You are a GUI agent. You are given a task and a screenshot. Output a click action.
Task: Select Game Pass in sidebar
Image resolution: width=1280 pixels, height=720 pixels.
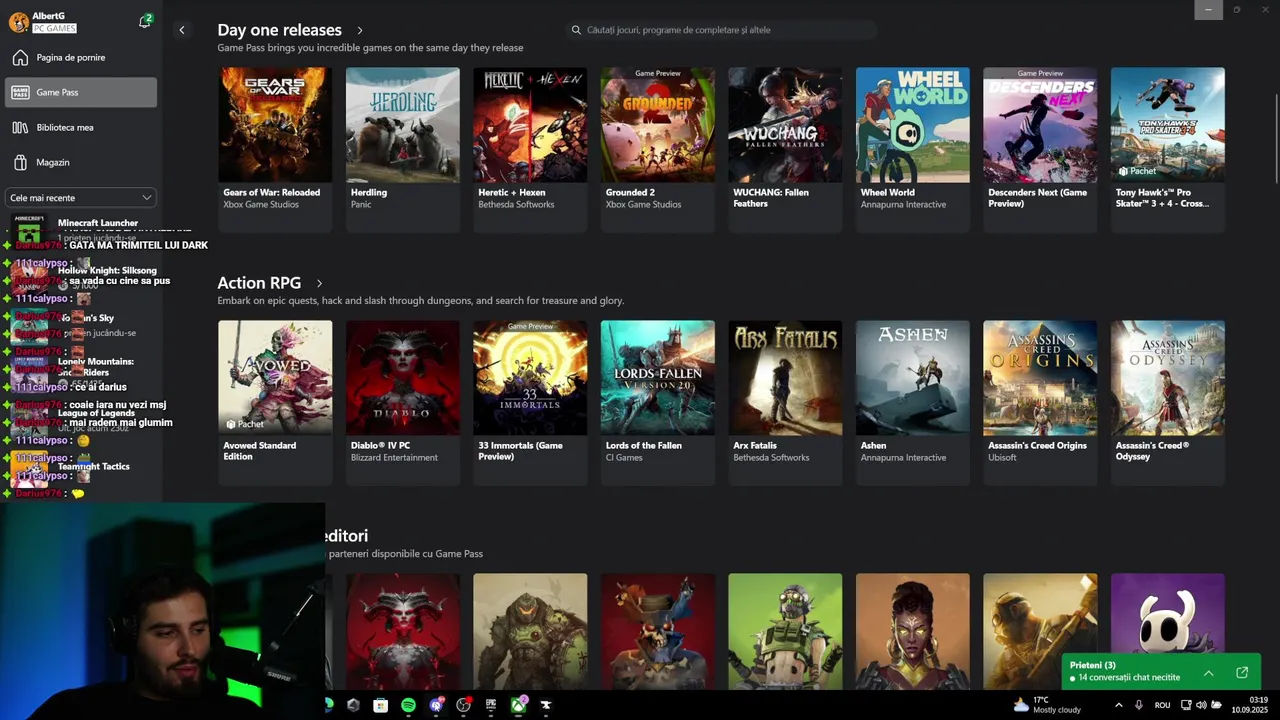[x=81, y=92]
